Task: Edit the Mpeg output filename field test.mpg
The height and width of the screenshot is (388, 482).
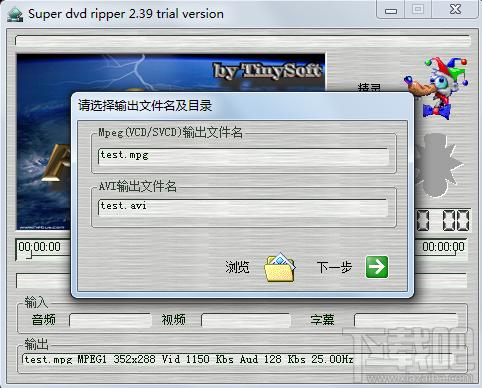Action: (243, 156)
